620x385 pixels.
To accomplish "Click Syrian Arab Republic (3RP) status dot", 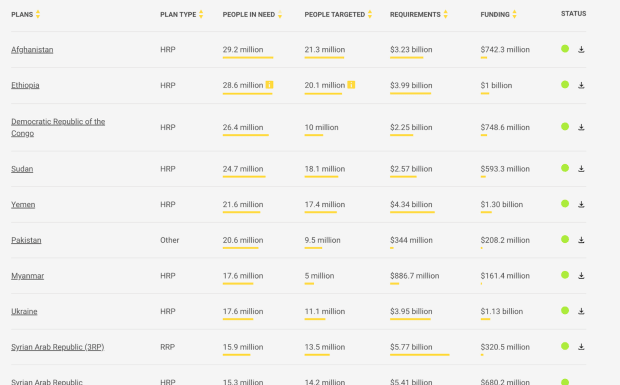I will pos(565,346).
